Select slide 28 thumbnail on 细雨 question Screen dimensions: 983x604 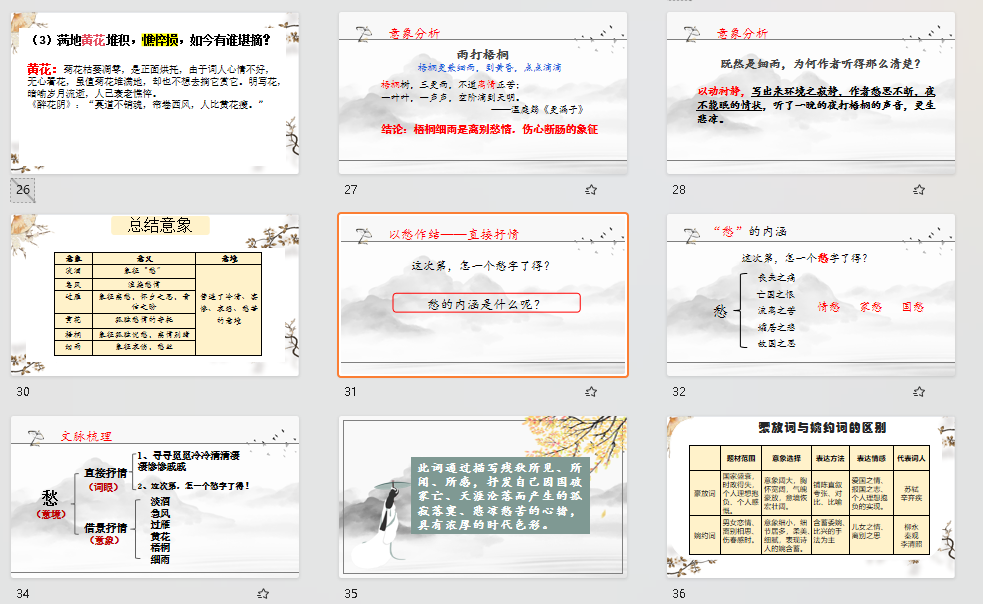(811, 92)
